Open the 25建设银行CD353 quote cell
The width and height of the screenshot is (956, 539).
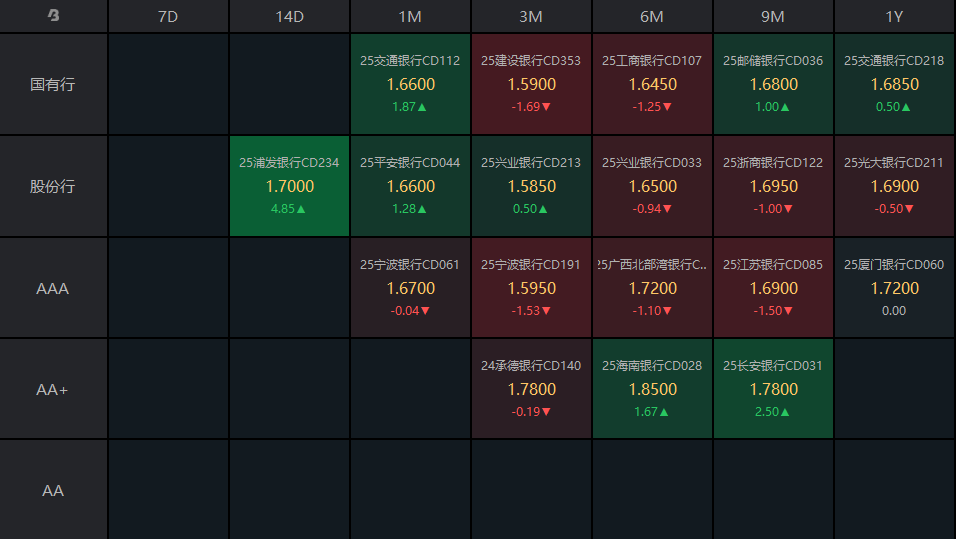tap(531, 84)
